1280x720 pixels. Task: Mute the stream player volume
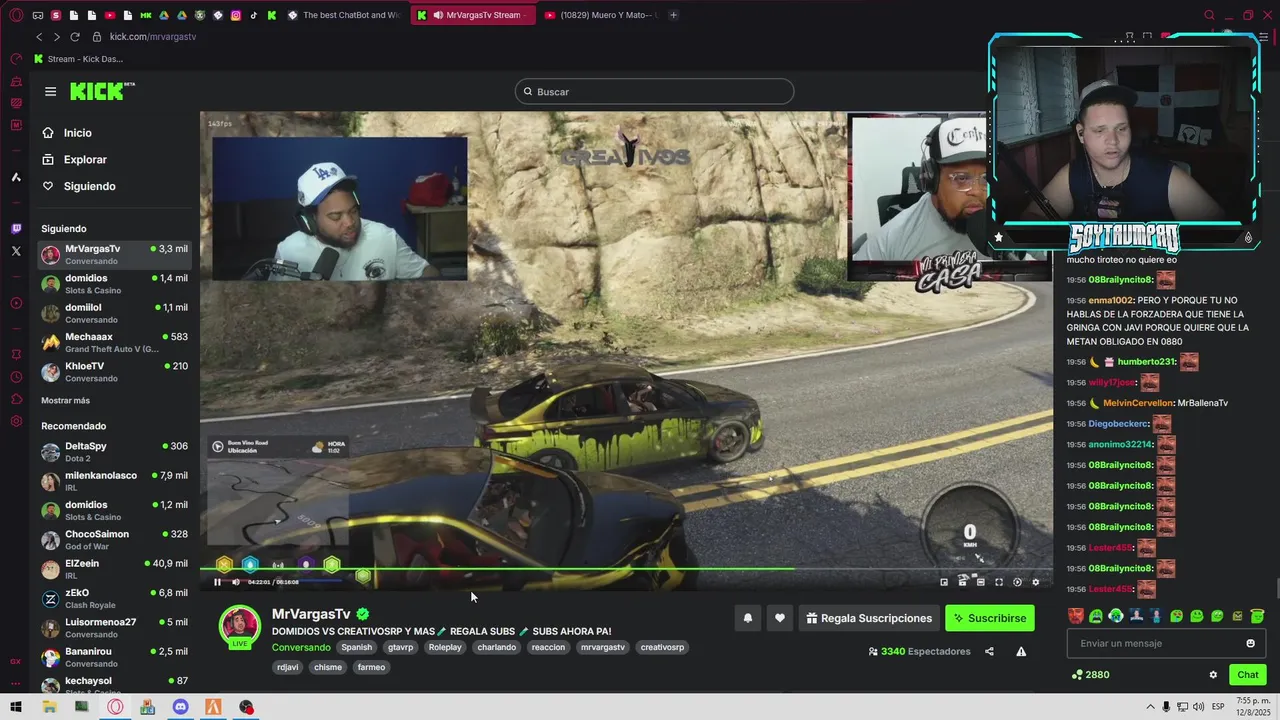click(x=236, y=582)
